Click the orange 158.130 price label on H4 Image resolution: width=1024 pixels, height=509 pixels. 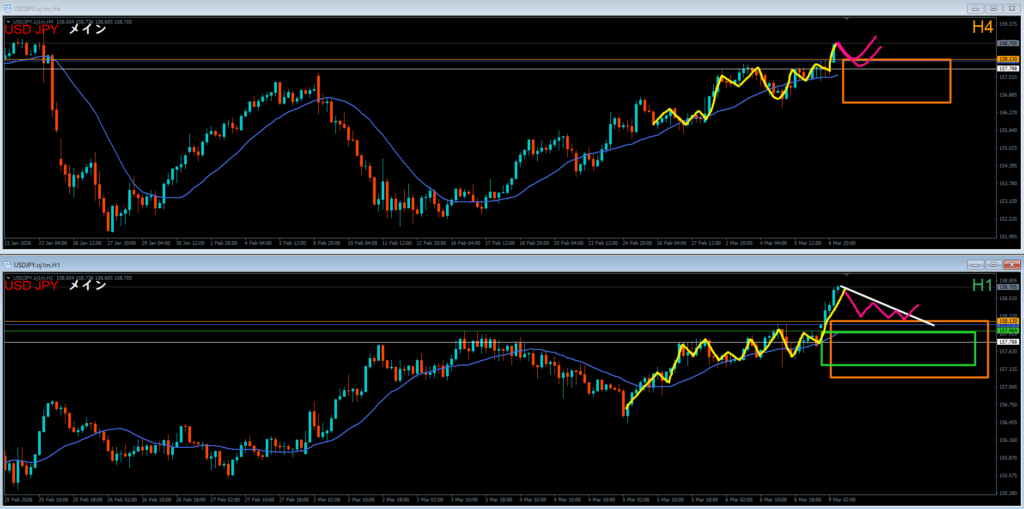tap(1007, 60)
